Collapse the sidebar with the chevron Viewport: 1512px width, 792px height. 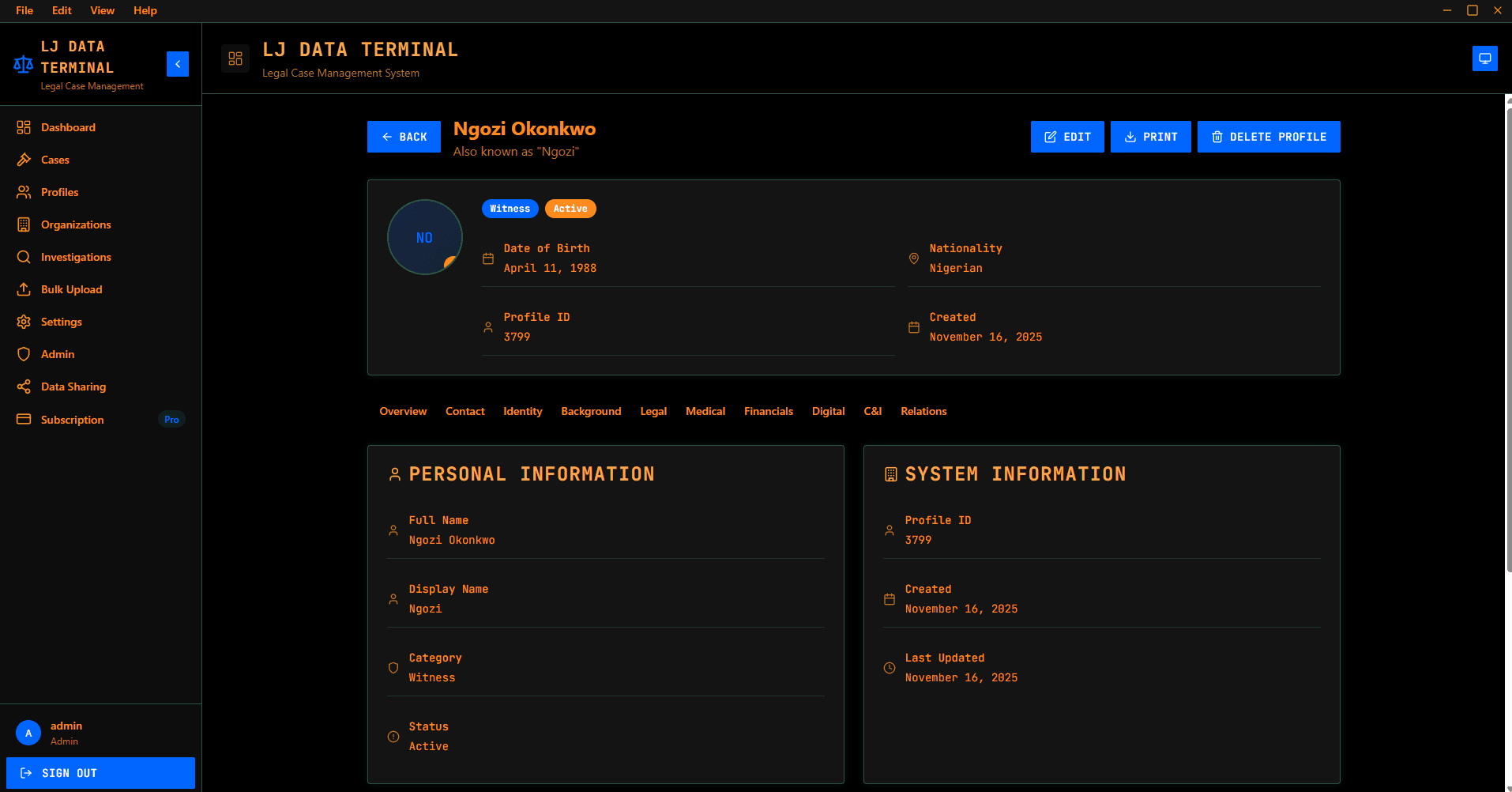pos(177,64)
